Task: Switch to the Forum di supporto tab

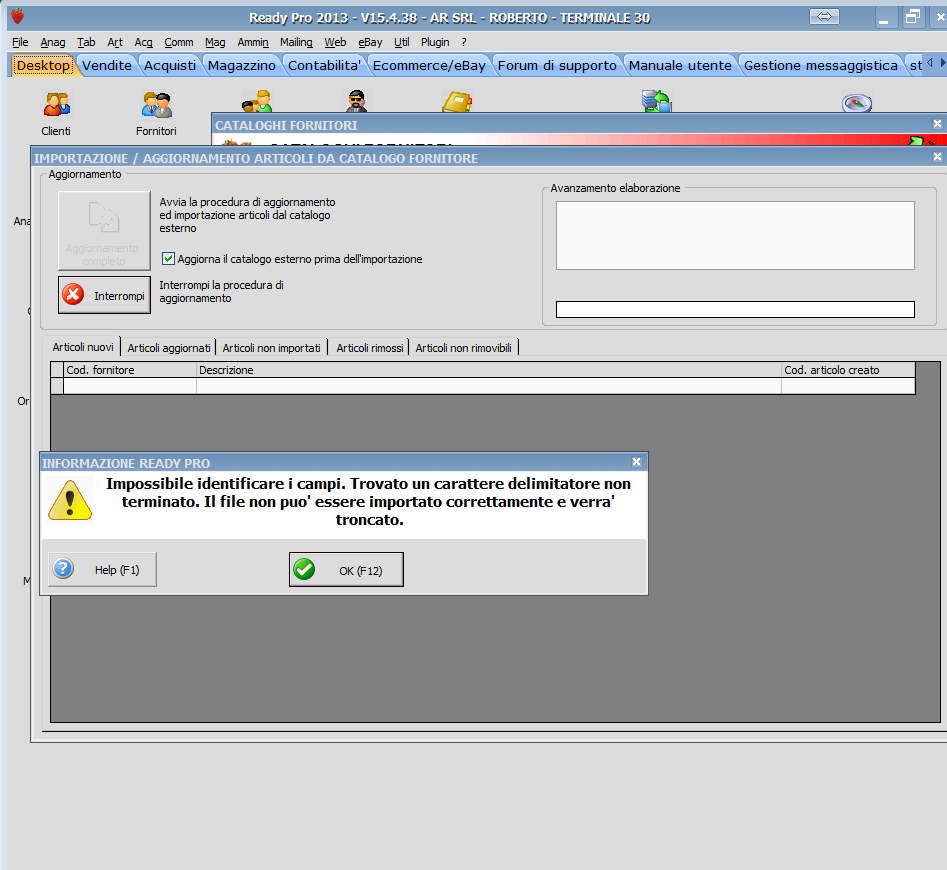Action: 557,65
